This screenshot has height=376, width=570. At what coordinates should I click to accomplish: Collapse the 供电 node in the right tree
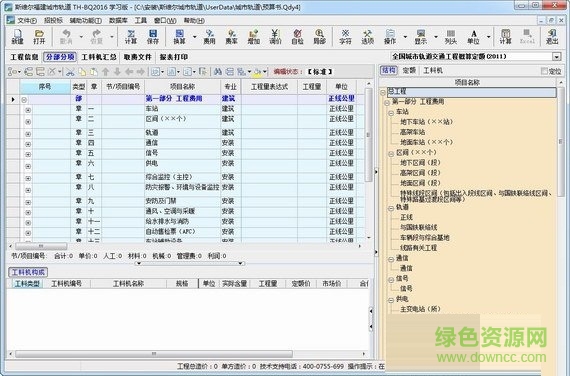pyautogui.click(x=391, y=300)
